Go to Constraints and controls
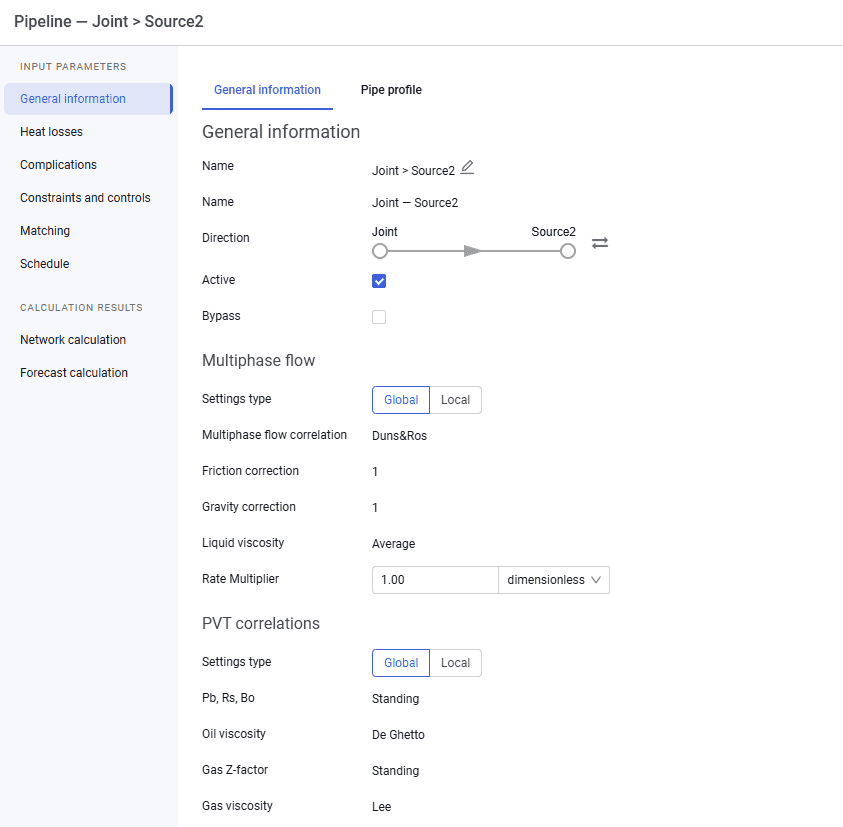This screenshot has width=843, height=827. (85, 198)
